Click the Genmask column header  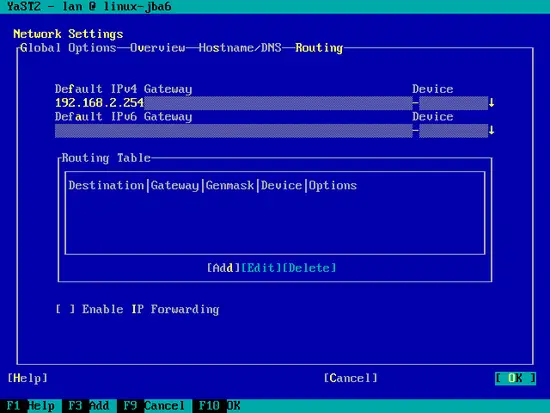[230, 185]
